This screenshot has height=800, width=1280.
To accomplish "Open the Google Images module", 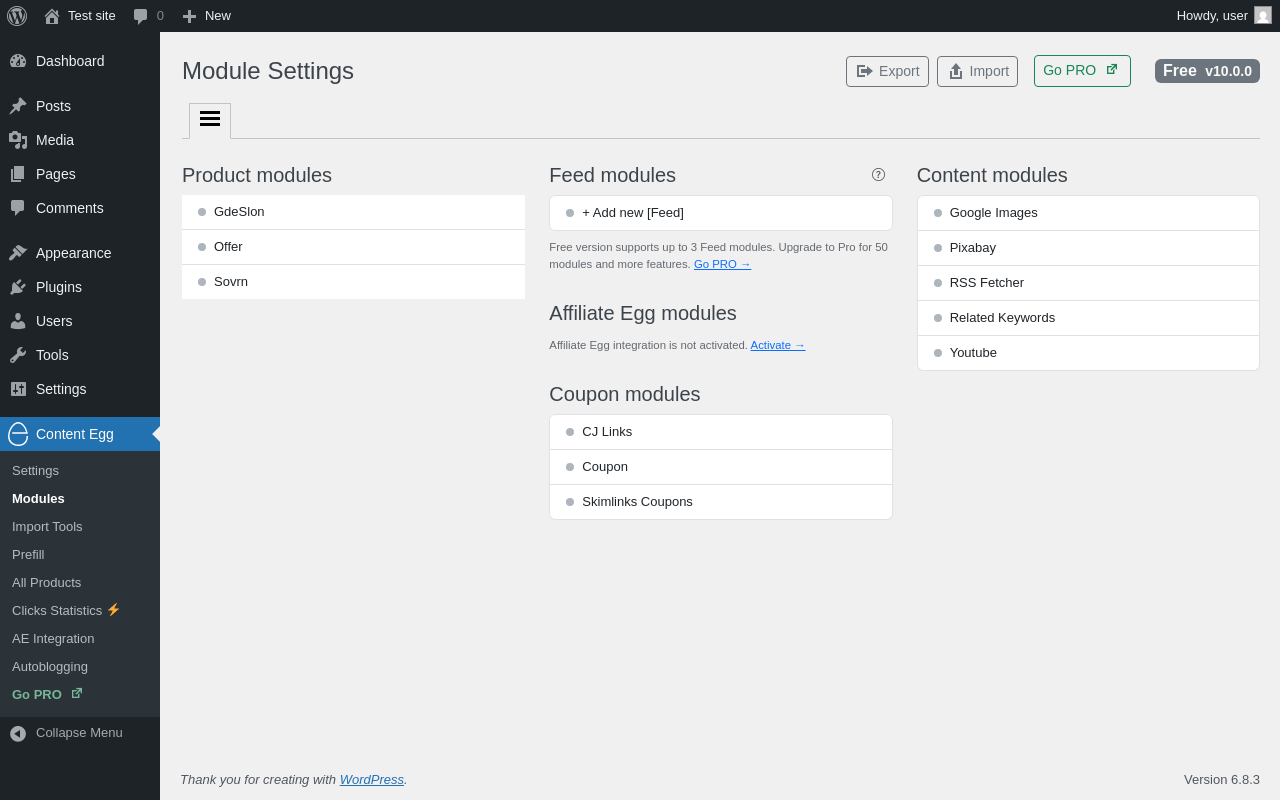I will coord(993,213).
